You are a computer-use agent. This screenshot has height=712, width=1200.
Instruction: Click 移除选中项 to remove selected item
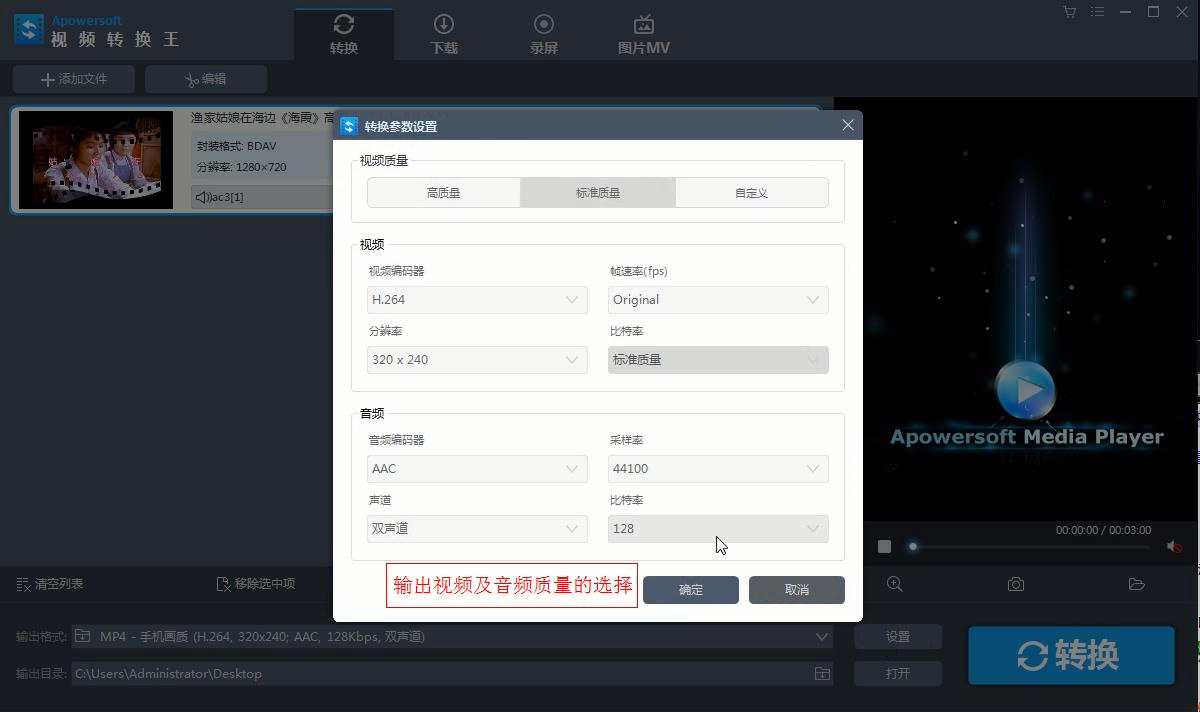point(256,584)
